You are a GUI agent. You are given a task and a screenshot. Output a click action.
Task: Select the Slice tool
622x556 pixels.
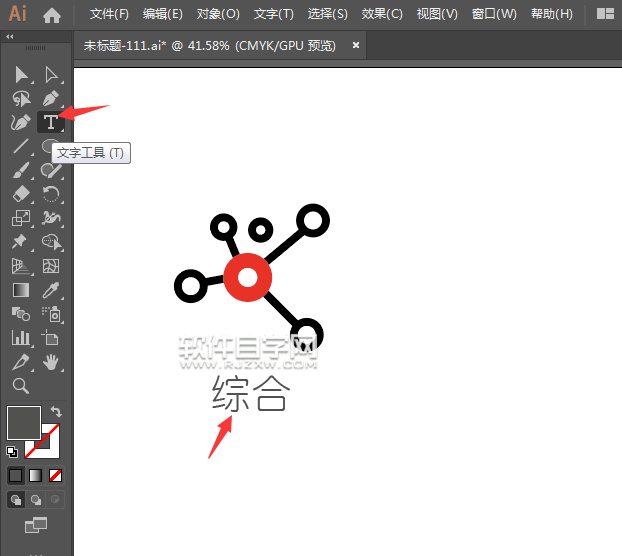(x=21, y=362)
